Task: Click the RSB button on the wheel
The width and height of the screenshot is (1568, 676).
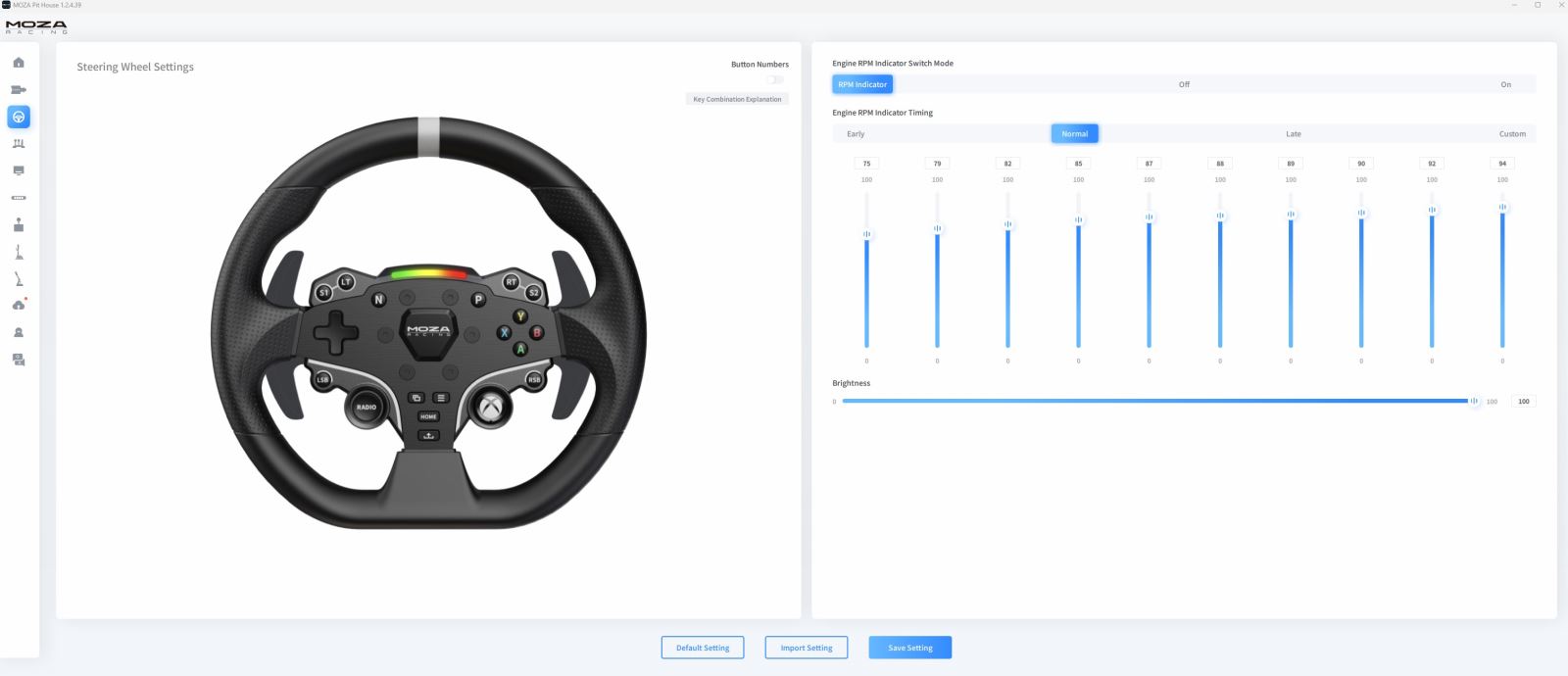Action: coord(534,379)
